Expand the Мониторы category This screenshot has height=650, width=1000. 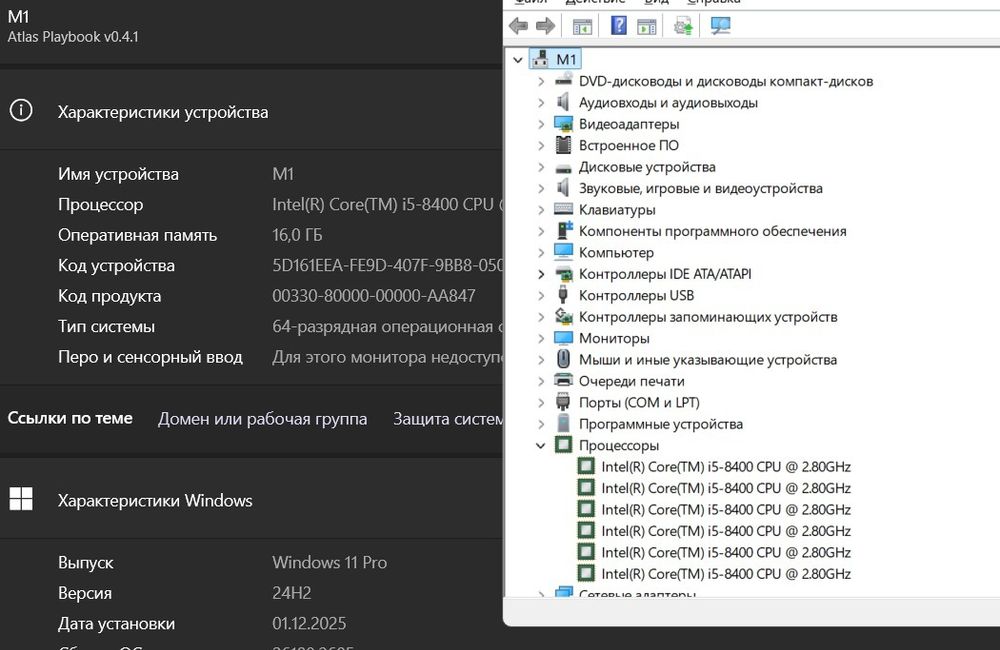point(541,338)
